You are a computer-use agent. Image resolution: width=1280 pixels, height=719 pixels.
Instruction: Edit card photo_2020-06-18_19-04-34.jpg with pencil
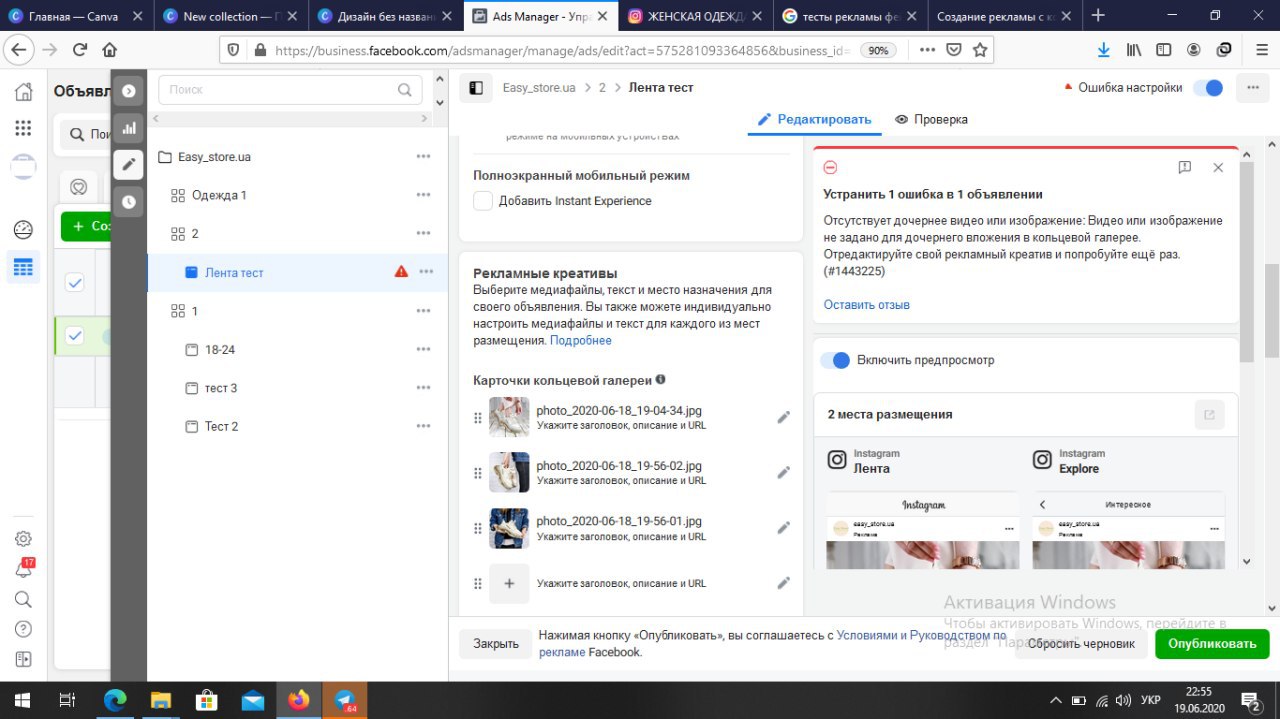783,417
